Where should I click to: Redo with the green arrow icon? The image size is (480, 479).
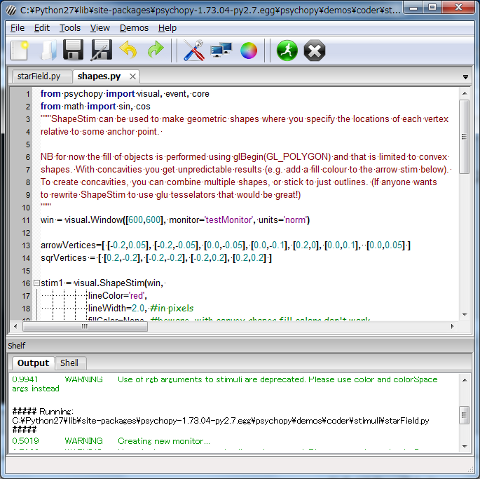point(156,50)
